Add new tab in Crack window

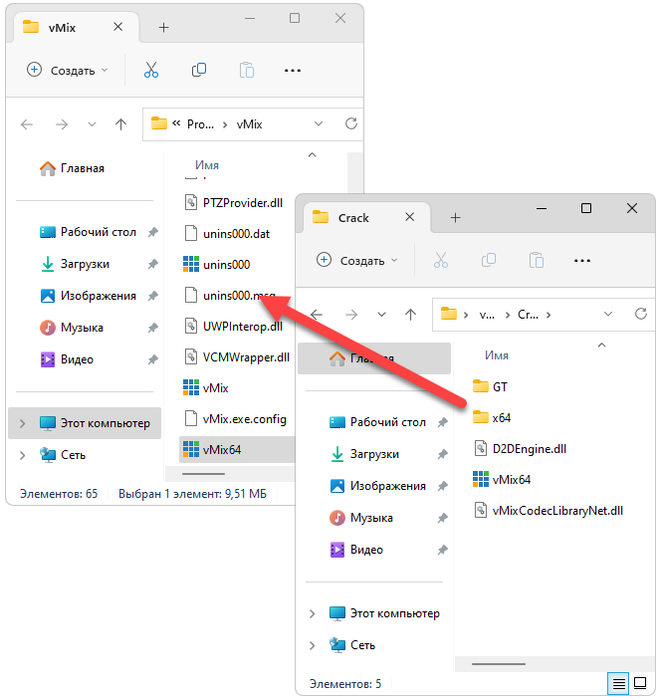point(455,218)
